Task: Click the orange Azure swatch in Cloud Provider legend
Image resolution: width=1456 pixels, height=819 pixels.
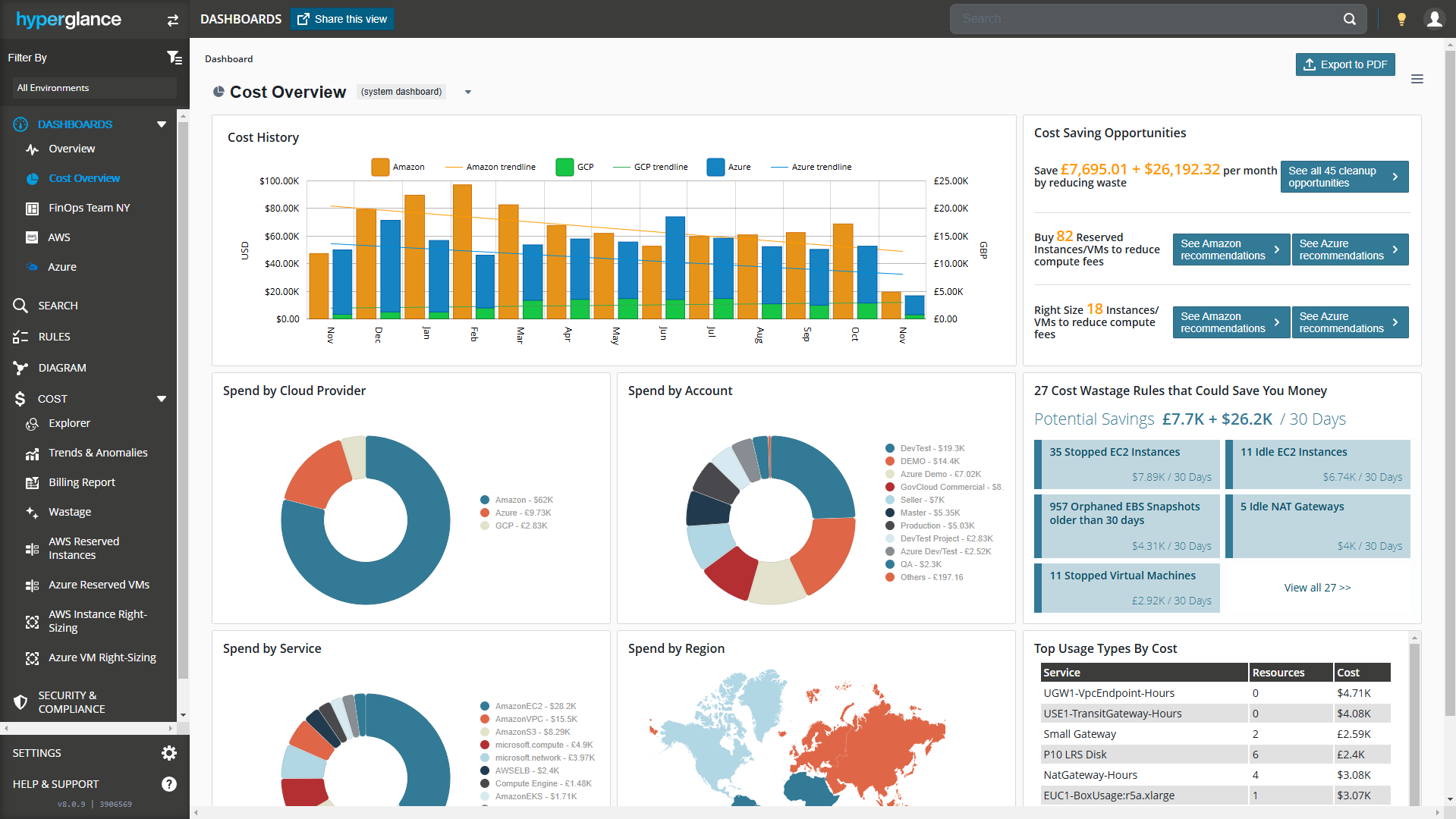Action: click(x=485, y=513)
